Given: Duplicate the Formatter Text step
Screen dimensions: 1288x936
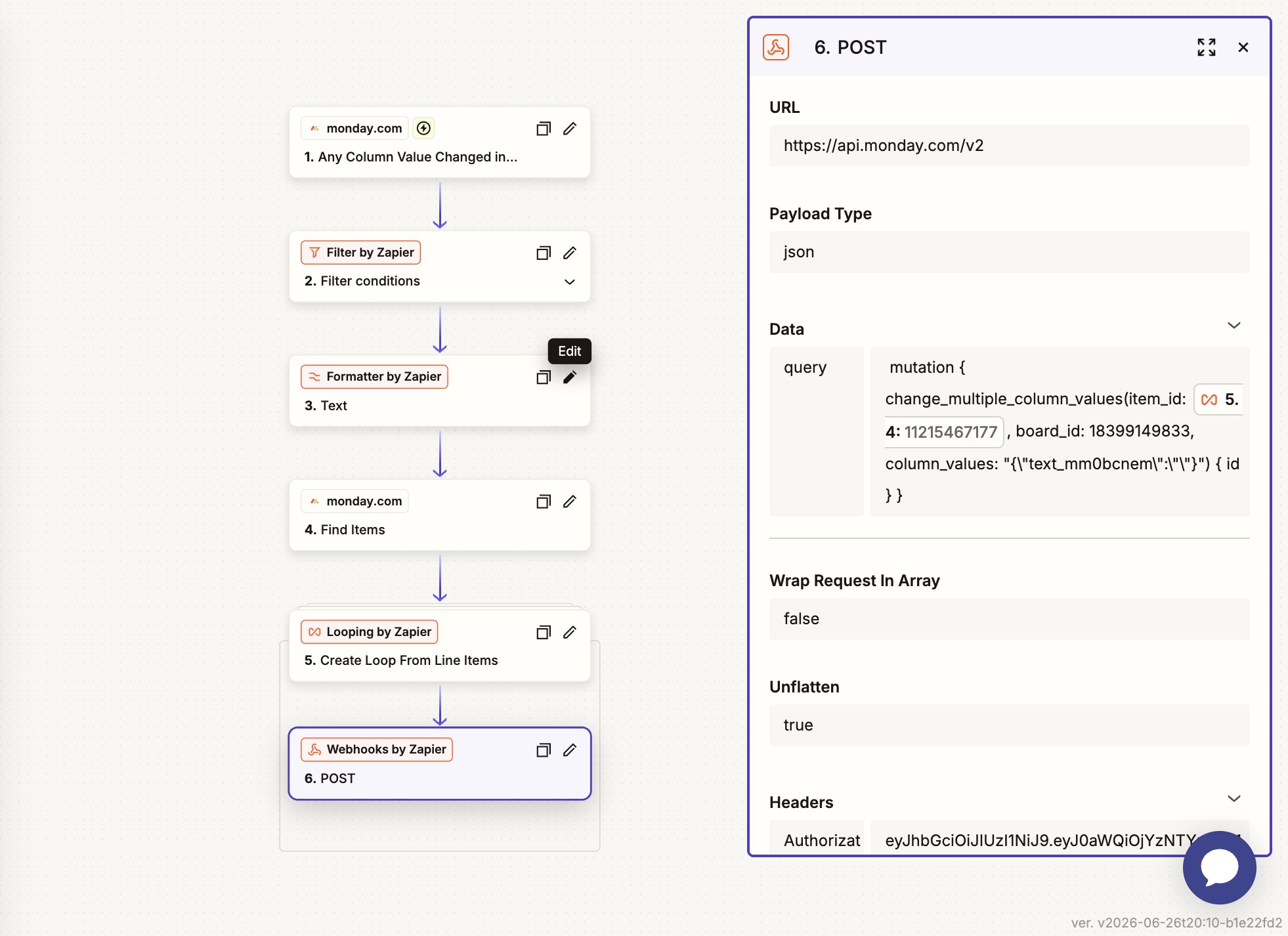Looking at the screenshot, I should tap(543, 377).
